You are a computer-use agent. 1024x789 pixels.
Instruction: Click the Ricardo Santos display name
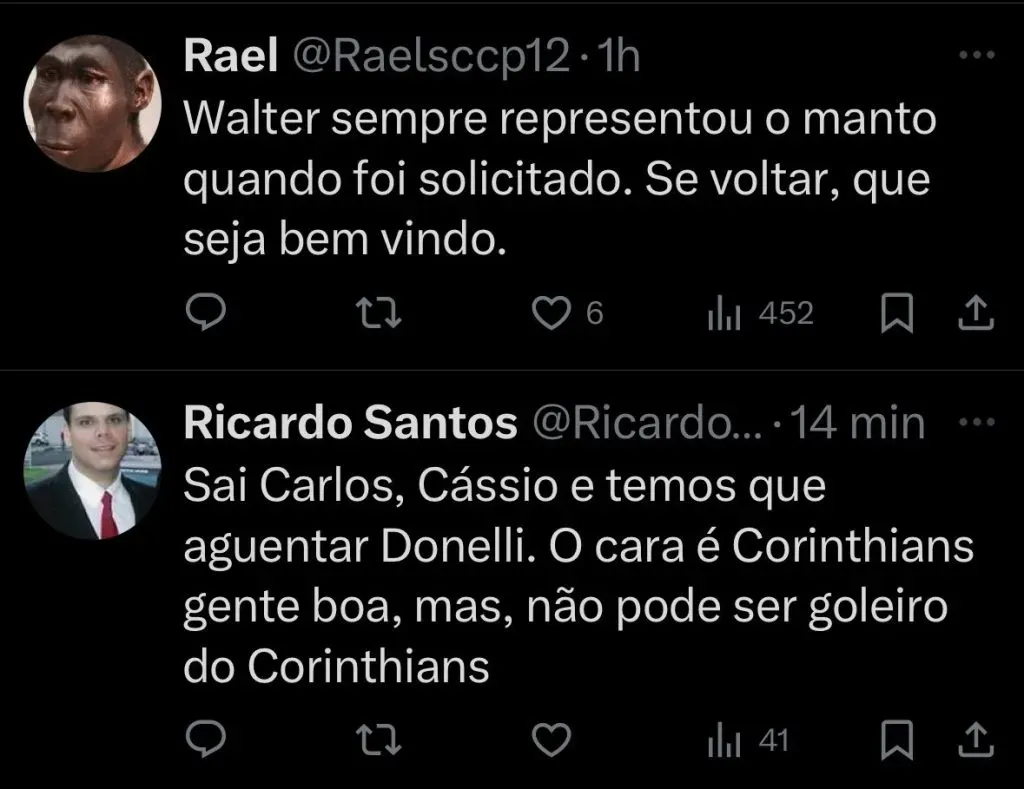tap(350, 424)
